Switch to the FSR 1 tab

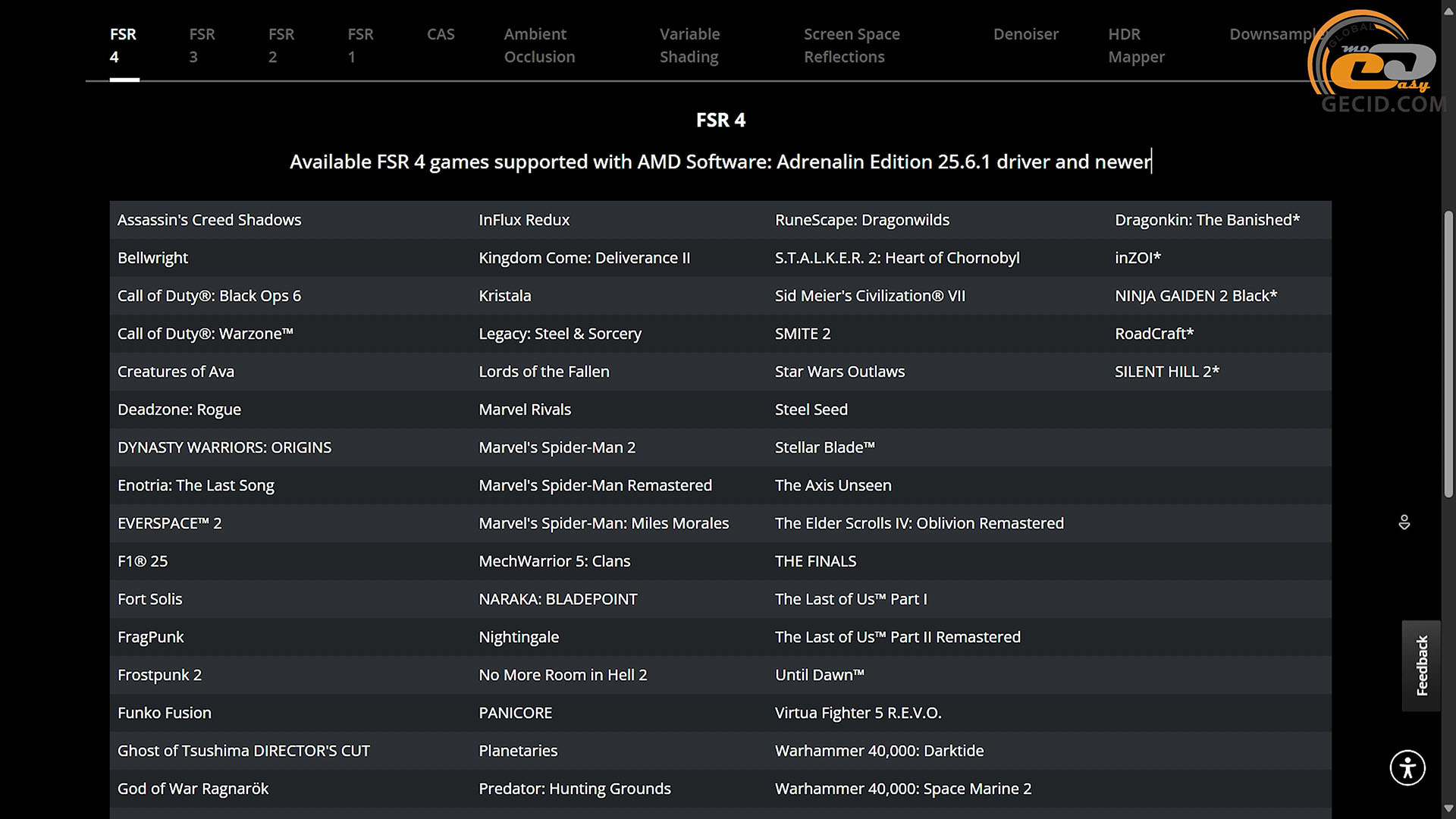coord(360,45)
